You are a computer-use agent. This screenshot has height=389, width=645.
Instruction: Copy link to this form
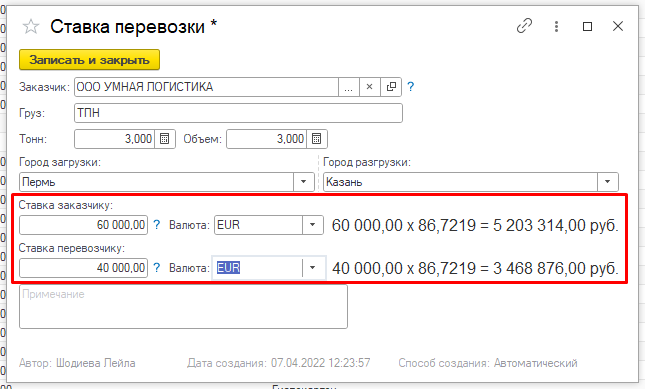tap(524, 26)
